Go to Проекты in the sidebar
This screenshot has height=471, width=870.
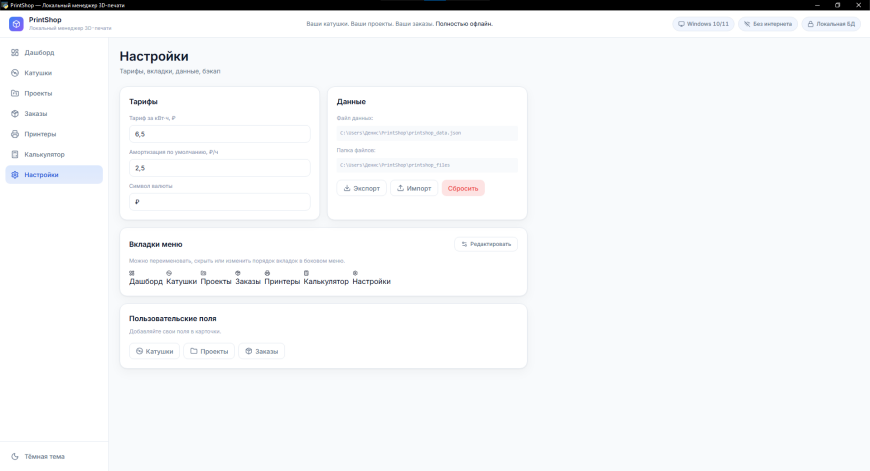(x=54, y=93)
